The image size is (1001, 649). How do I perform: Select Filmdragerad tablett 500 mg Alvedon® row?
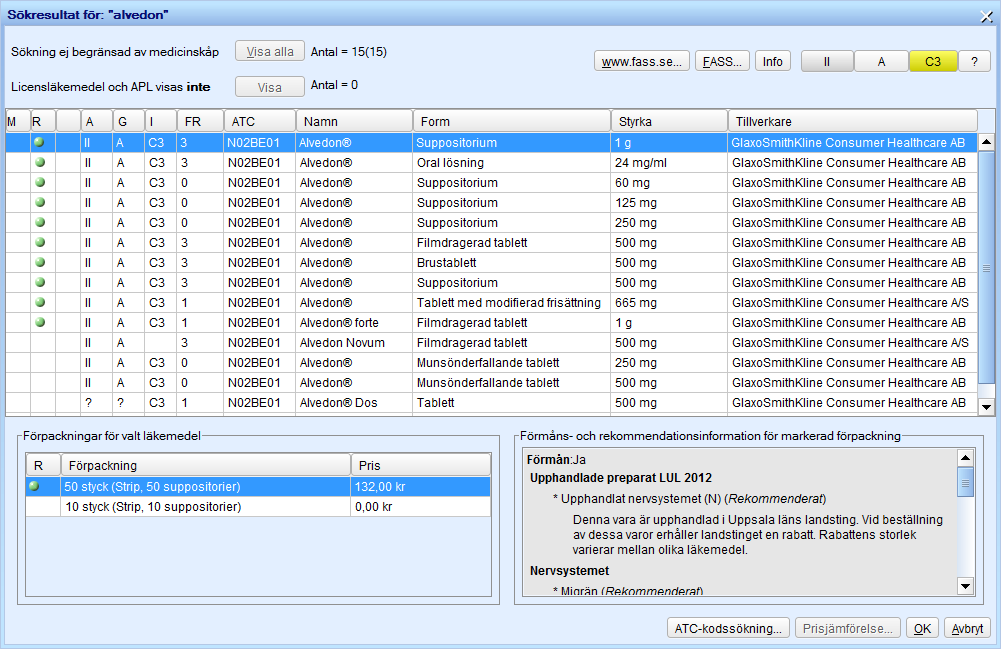pos(491,242)
